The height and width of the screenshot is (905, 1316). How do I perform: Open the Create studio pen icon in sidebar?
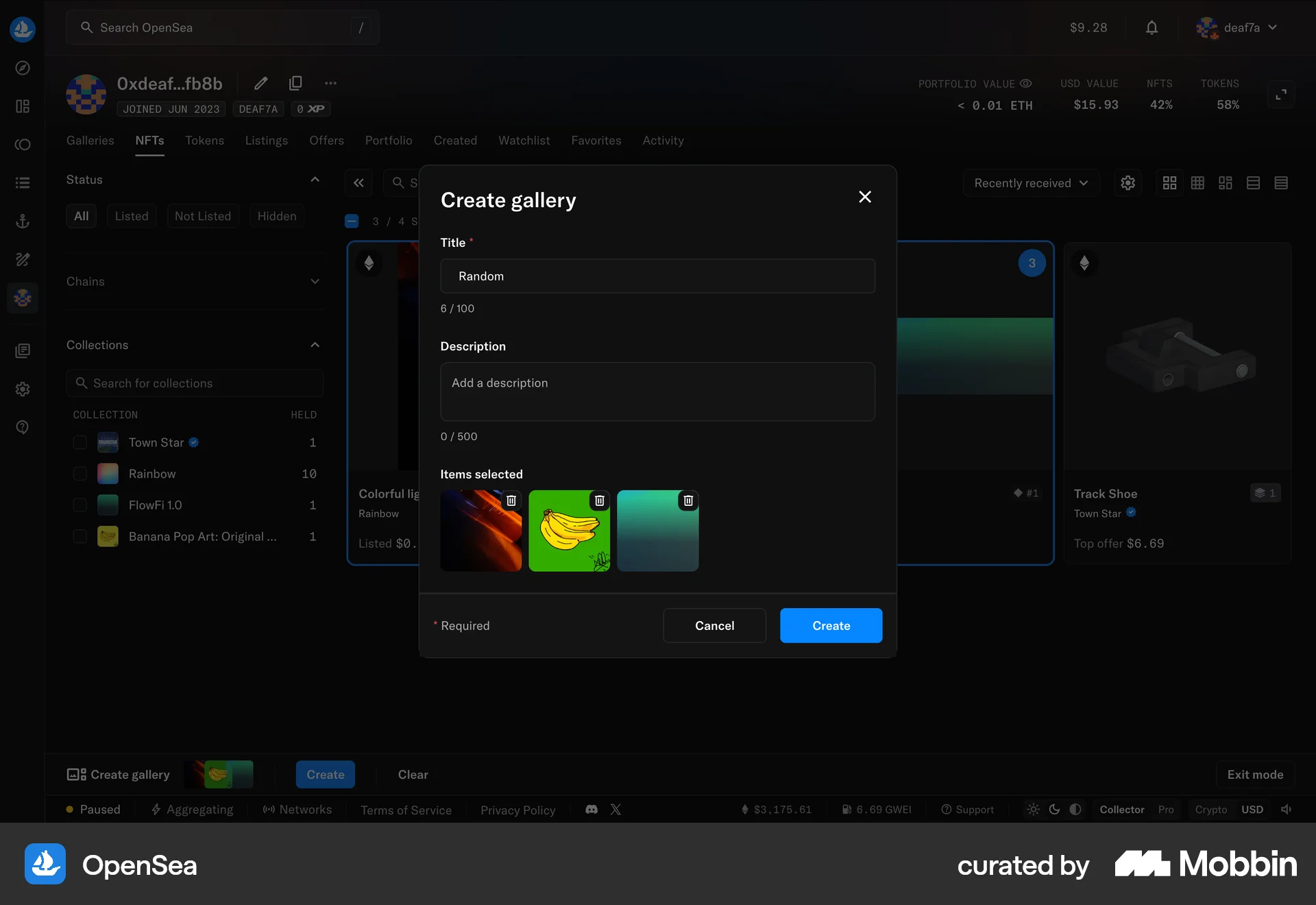click(23, 259)
